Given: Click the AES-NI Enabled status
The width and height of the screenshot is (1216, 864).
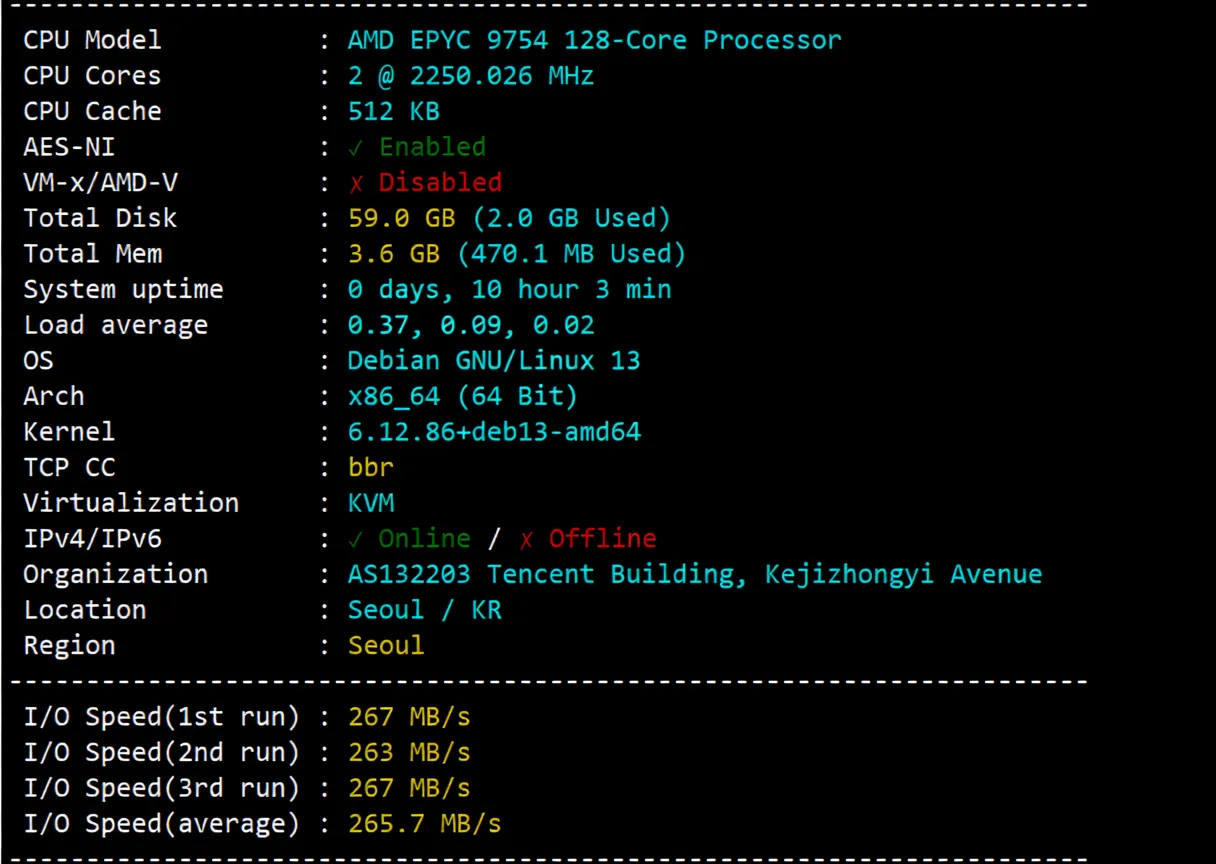Looking at the screenshot, I should pos(417,147).
